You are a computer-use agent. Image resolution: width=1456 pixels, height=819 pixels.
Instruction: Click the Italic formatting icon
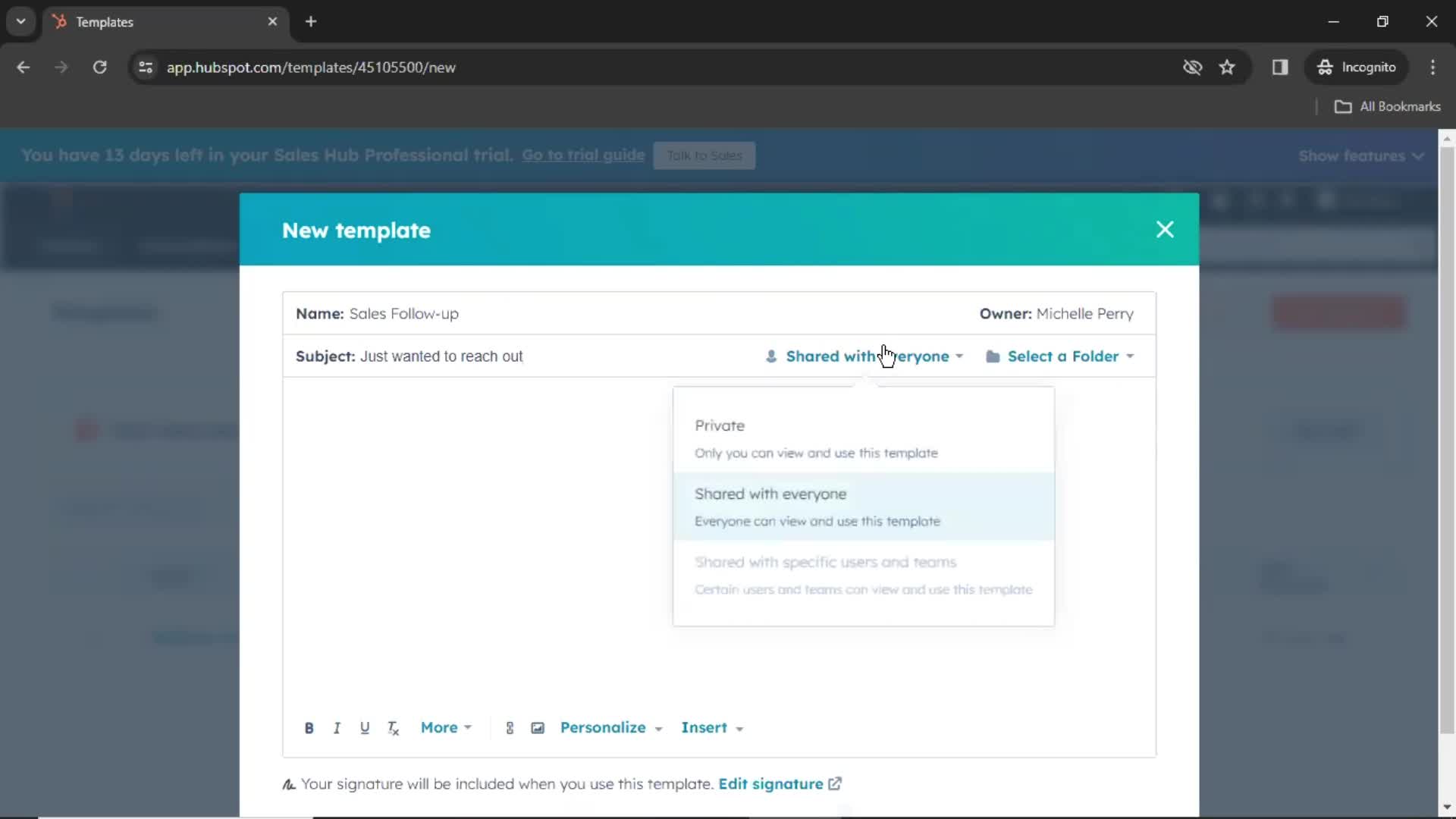(337, 727)
